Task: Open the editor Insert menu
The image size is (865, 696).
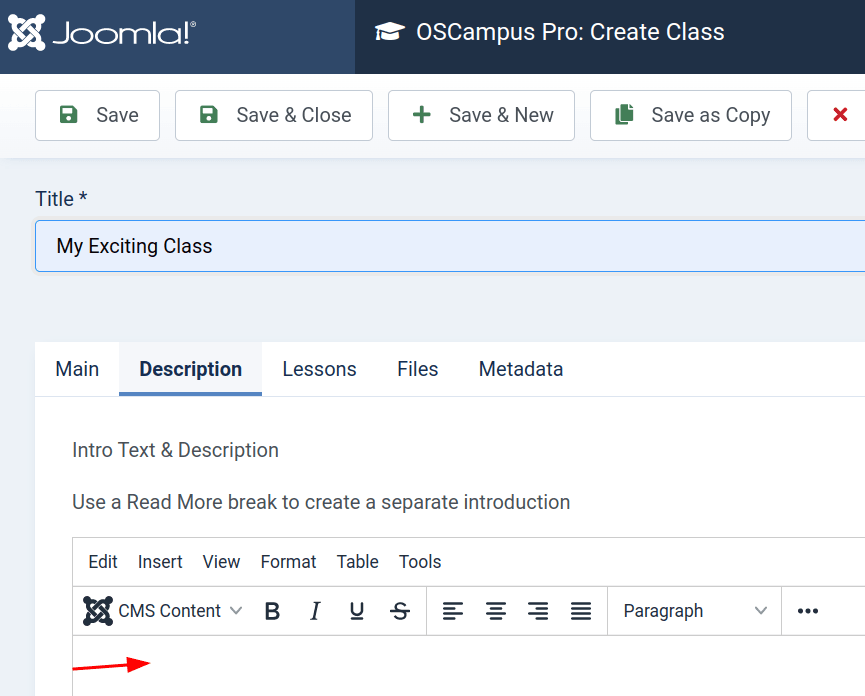Action: click(x=160, y=562)
